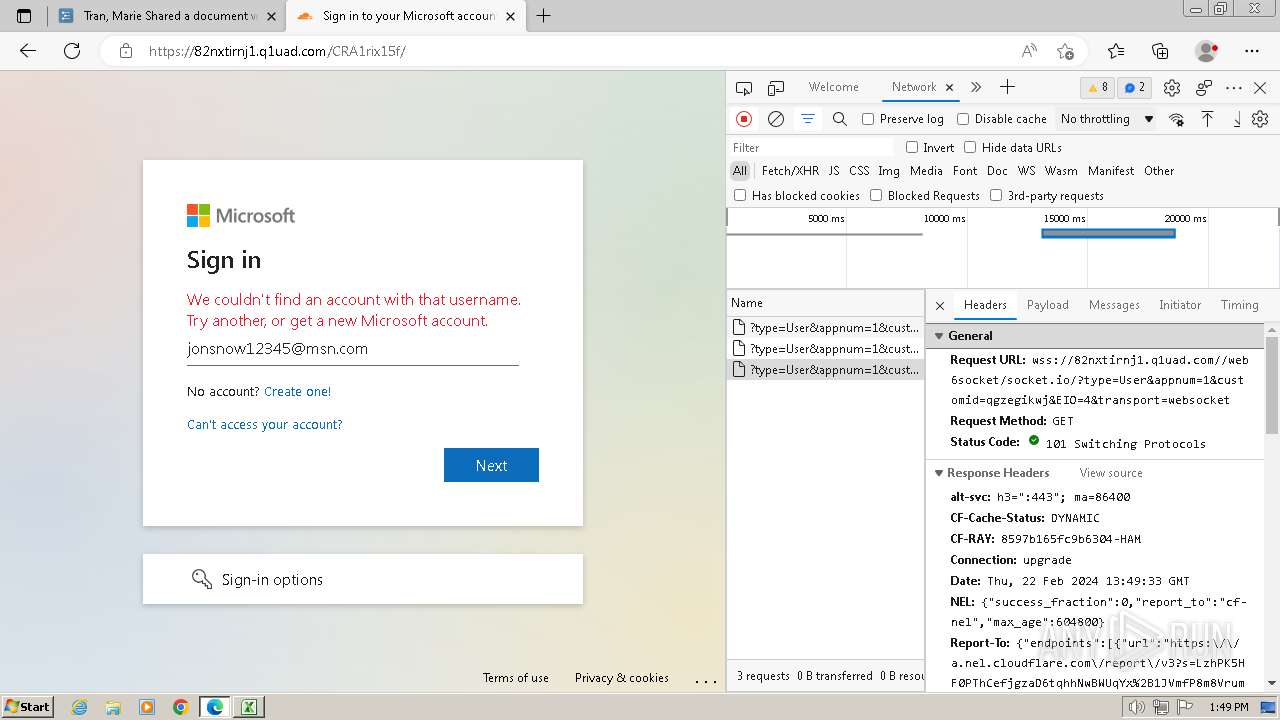Open the Windows Start button
Image resolution: width=1280 pixels, height=720 pixels.
pyautogui.click(x=28, y=706)
